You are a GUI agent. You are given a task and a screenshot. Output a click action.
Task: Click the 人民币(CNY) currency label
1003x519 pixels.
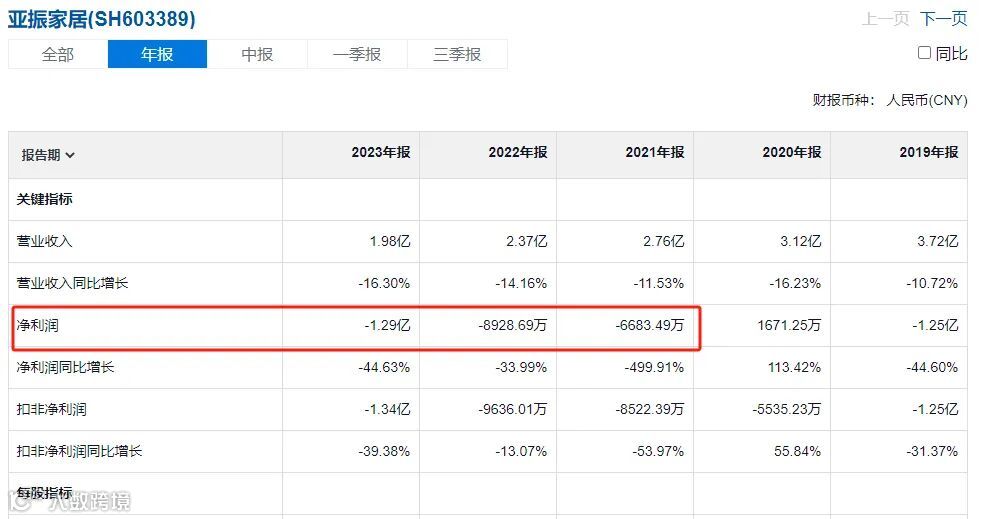click(926, 100)
